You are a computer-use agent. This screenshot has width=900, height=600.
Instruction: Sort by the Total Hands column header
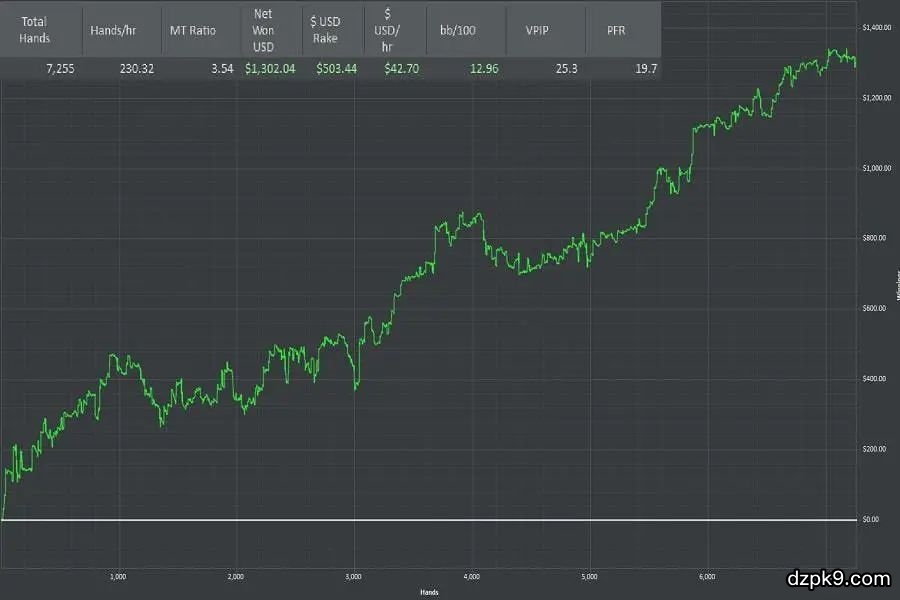point(35,30)
